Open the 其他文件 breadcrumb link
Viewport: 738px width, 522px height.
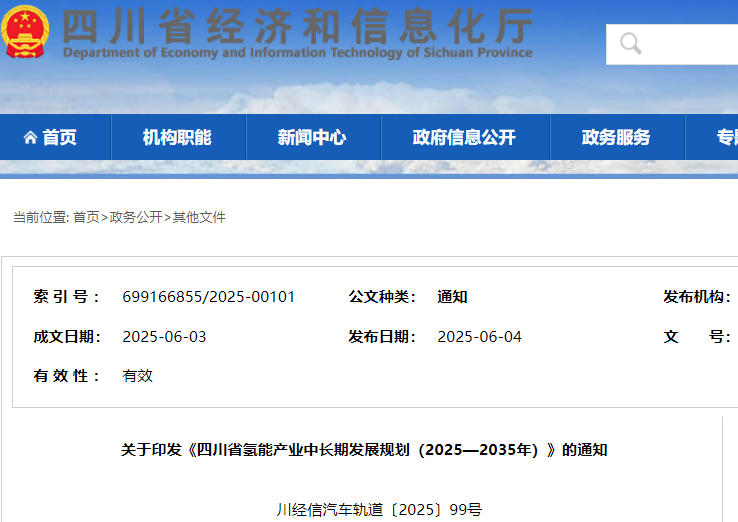point(199,217)
